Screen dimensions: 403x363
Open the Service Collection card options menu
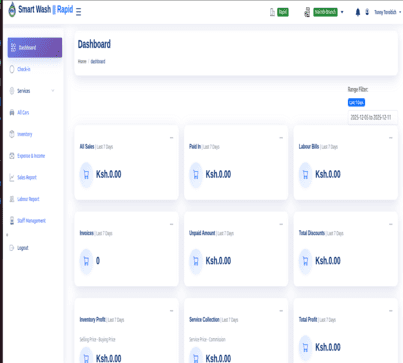tap(281, 311)
